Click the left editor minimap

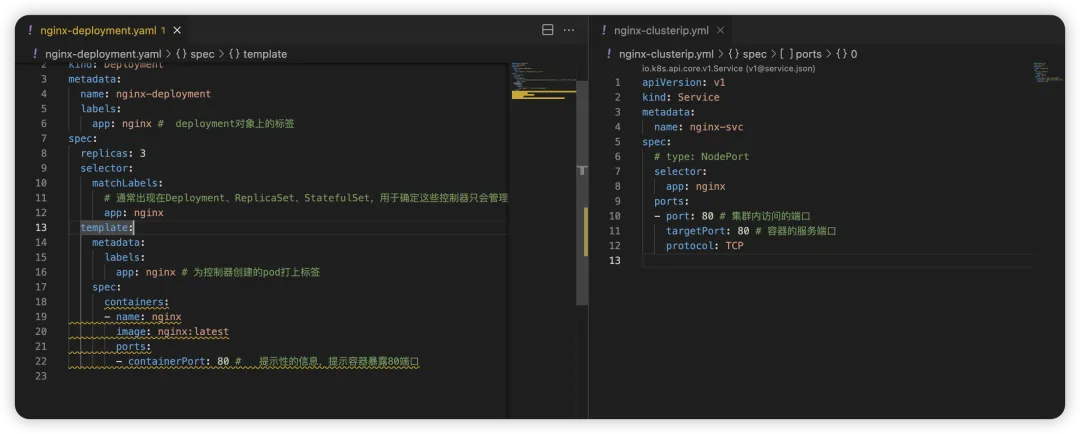(543, 81)
